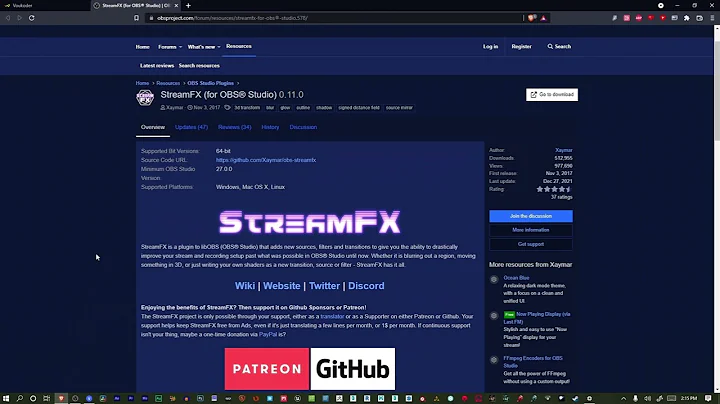Screen dimensions: 720x404
Task: Switch to the Updates (47) tab
Action: (191, 127)
